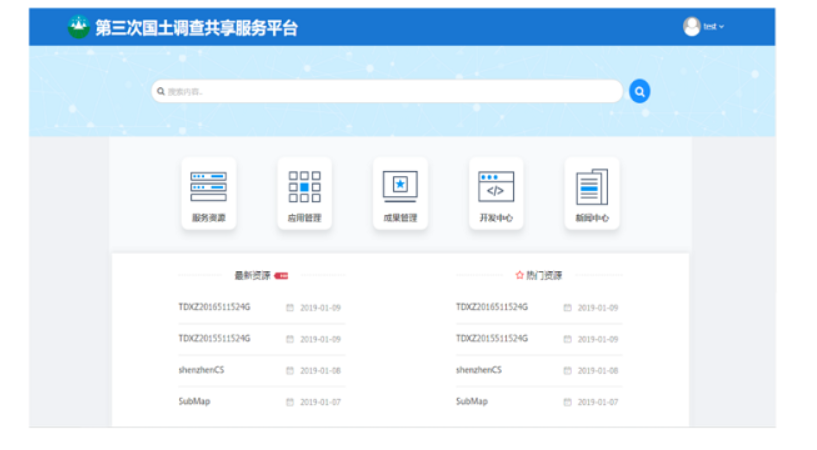The height and width of the screenshot is (450, 817).
Task: Click calendar icon of latest TDXZ2016511524G row
Action: (290, 308)
